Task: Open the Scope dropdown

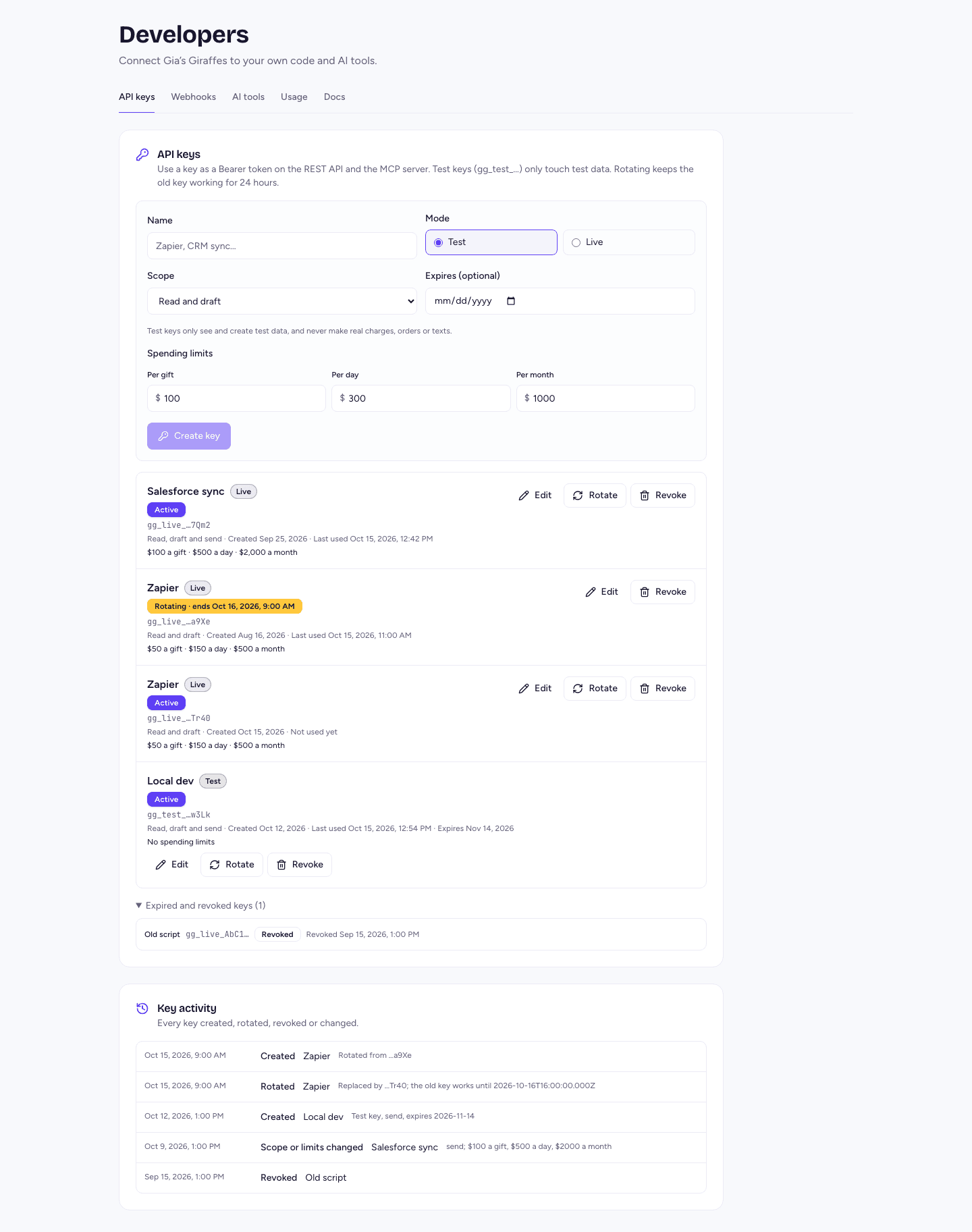Action: 282,301
